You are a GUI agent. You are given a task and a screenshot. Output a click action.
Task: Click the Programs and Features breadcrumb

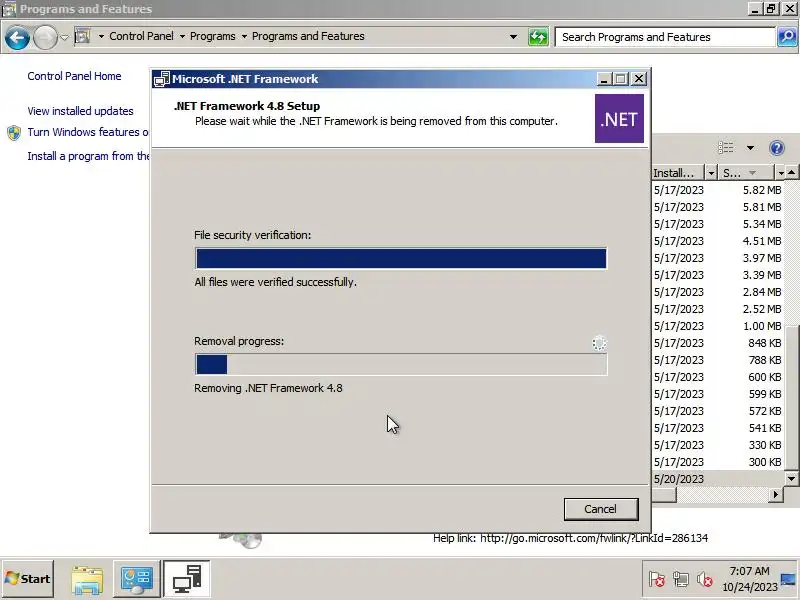[x=308, y=36]
